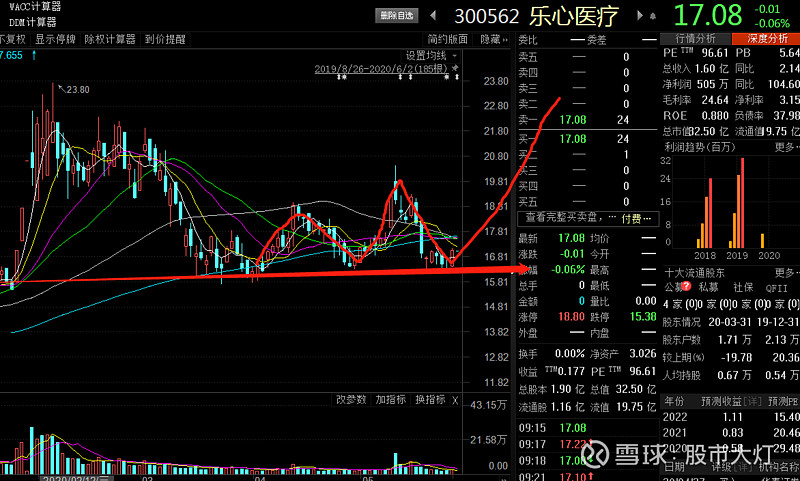Select 公募 shareholder tab
Screen dimensions: 800x481
[x=673, y=287]
